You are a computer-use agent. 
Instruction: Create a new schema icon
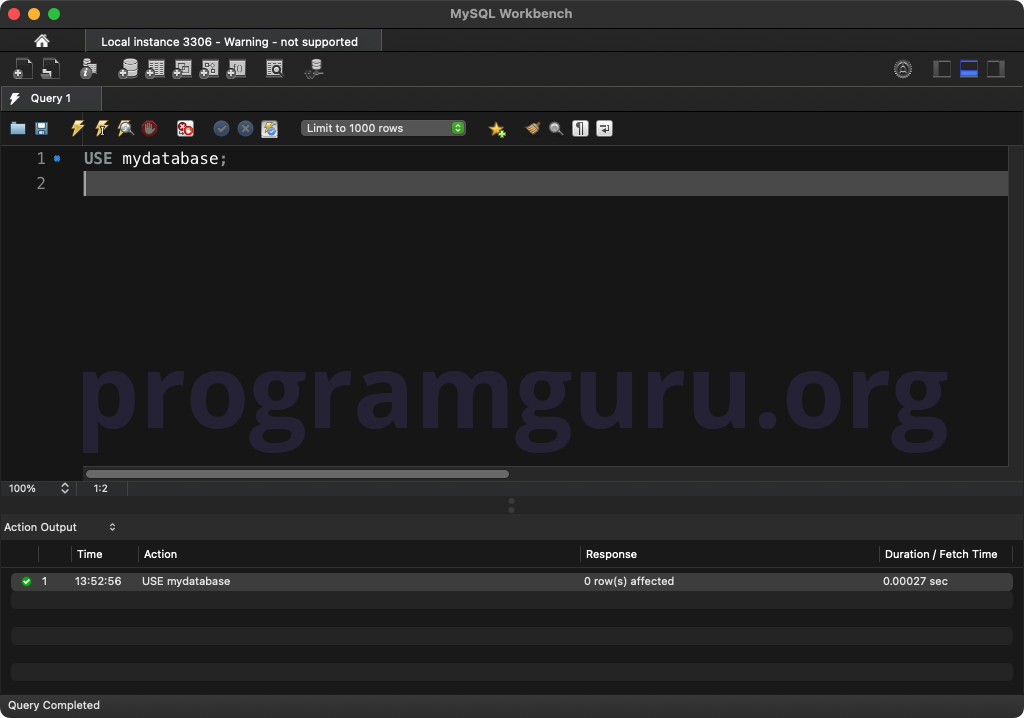pyautogui.click(x=128, y=69)
